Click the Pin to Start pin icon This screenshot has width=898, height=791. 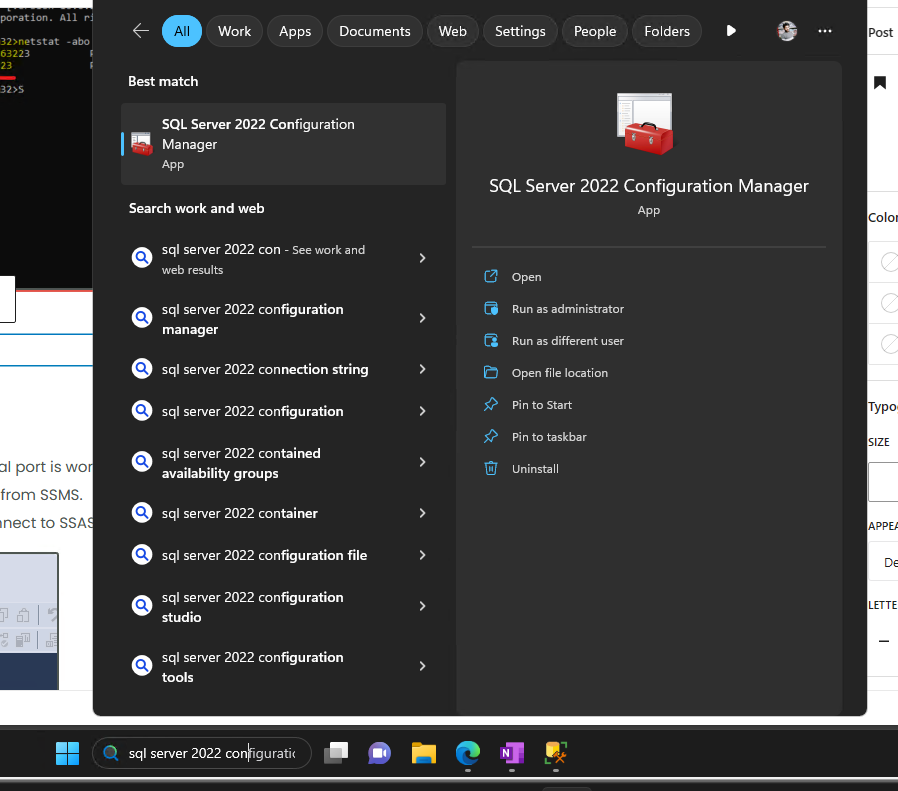(x=491, y=405)
